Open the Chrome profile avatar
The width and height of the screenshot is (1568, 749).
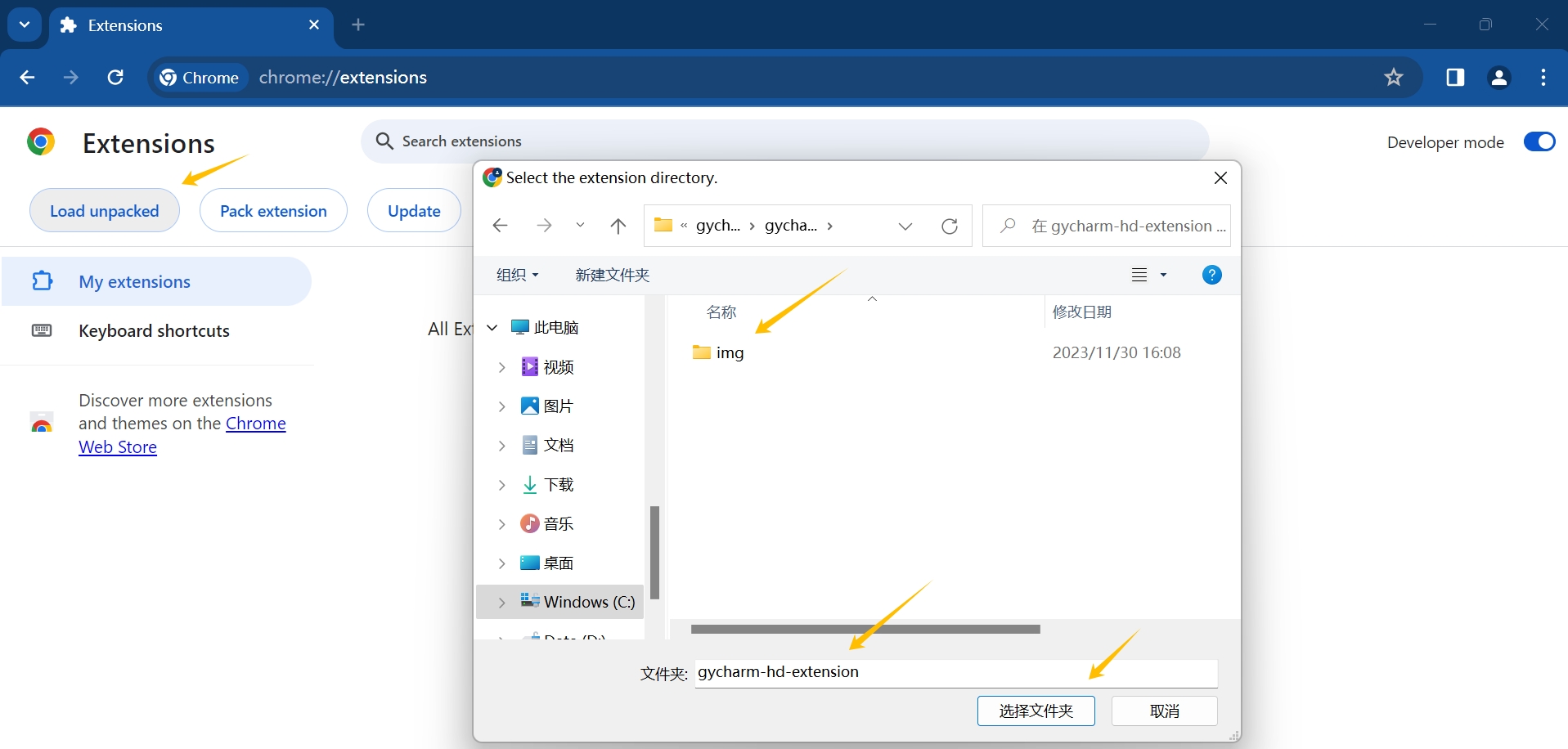point(1499,78)
